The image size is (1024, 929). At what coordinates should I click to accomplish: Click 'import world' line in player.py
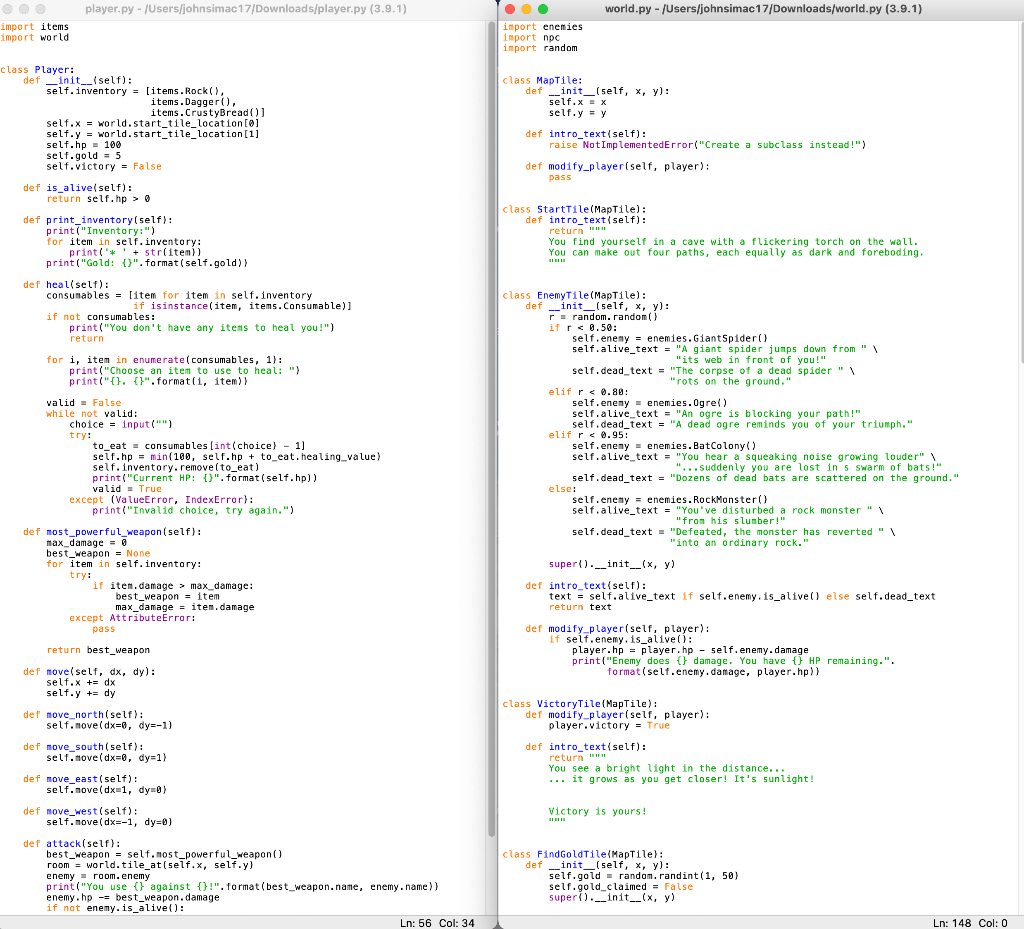click(35, 37)
